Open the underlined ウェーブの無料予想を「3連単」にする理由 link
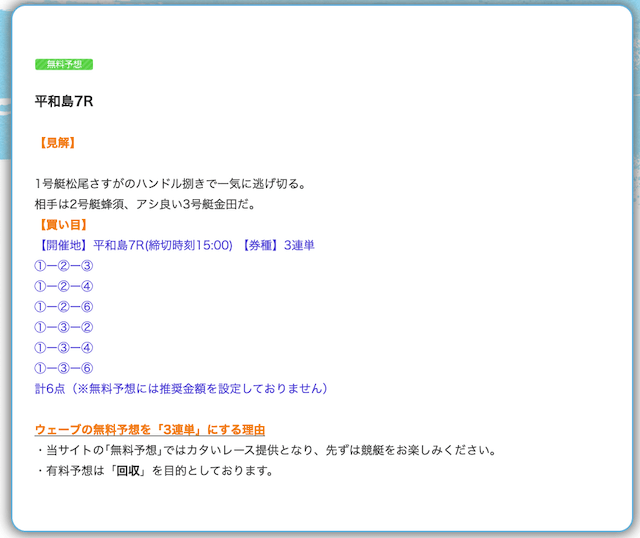Screen dimensions: 640x538 150,430
